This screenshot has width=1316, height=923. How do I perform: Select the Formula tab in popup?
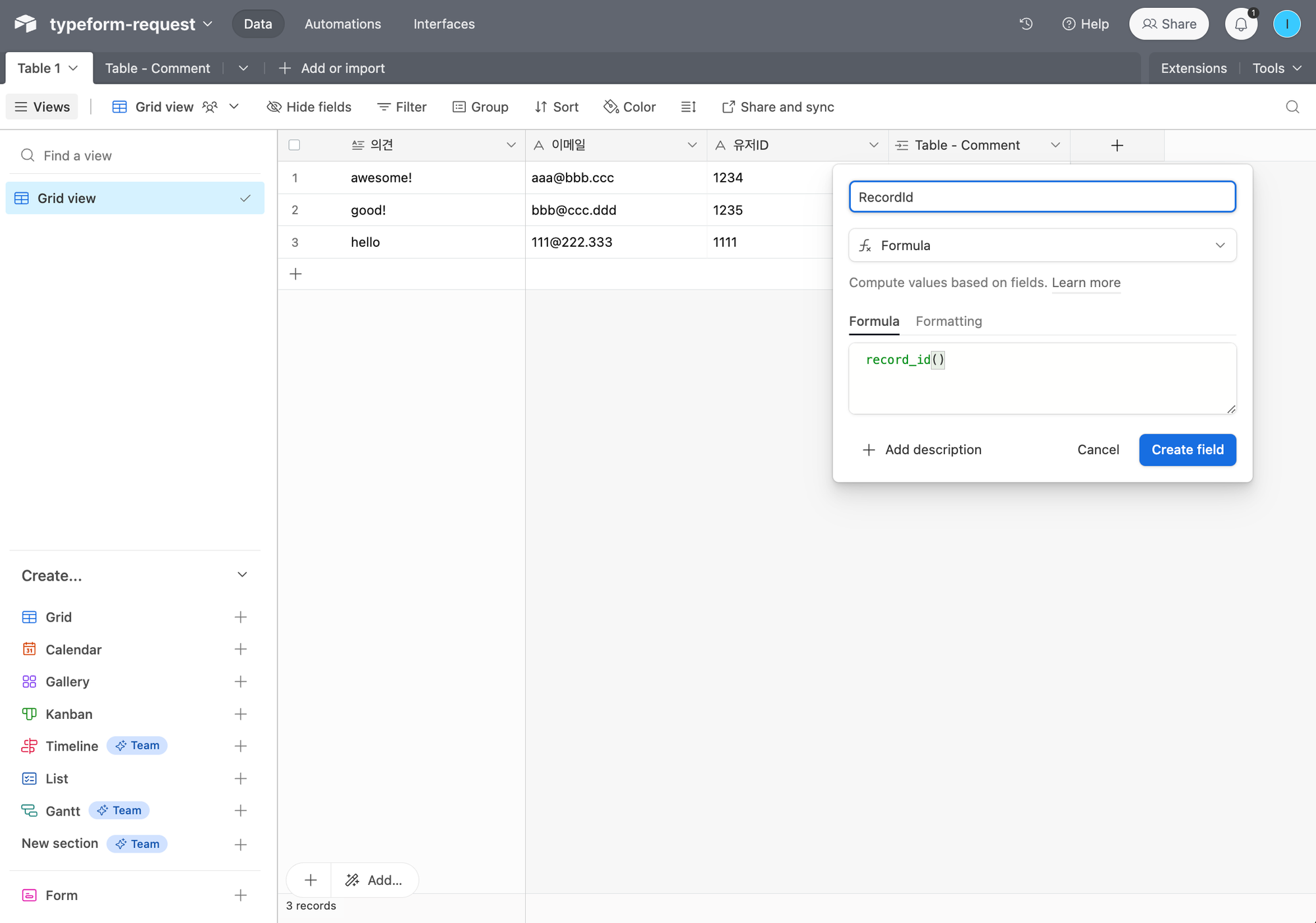point(874,321)
